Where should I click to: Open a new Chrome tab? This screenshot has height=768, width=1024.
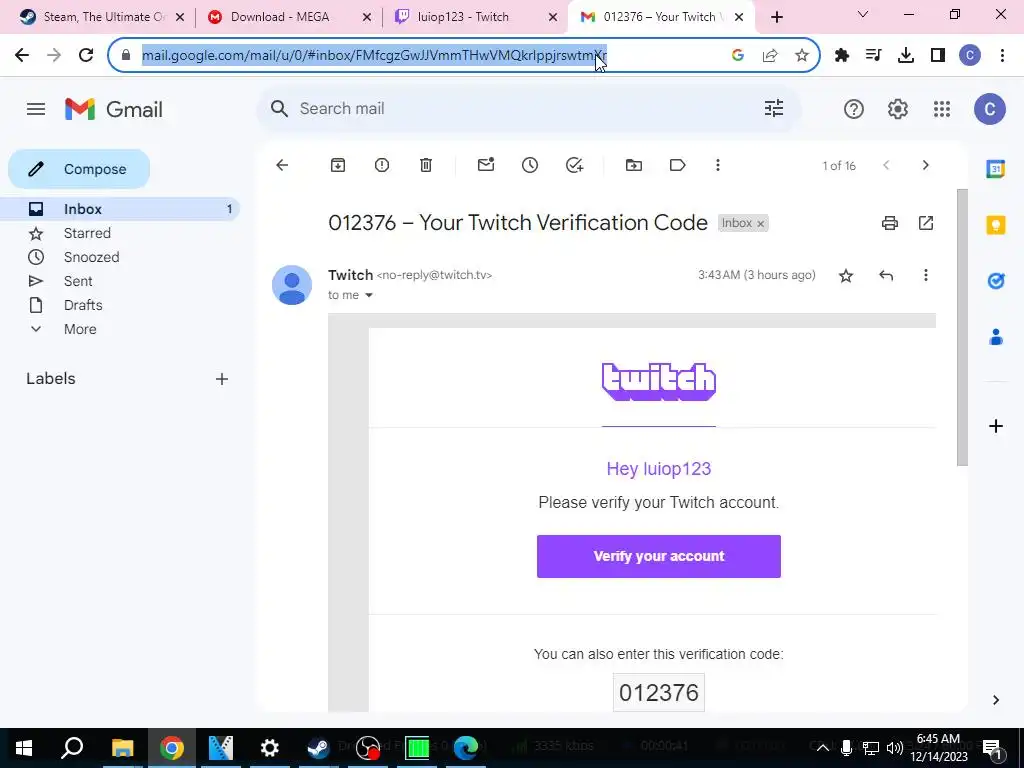776,18
